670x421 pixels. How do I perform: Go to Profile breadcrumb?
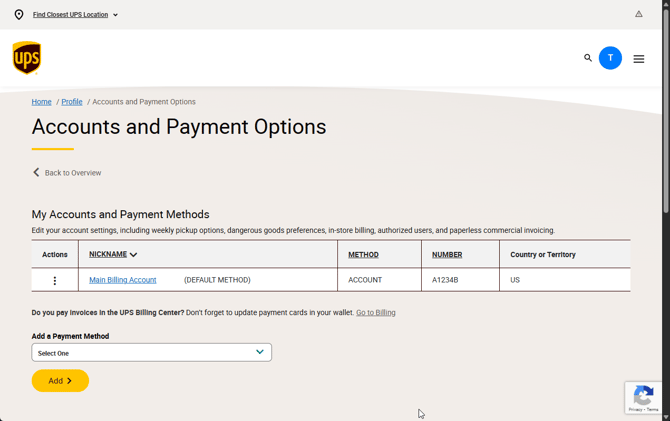[72, 102]
